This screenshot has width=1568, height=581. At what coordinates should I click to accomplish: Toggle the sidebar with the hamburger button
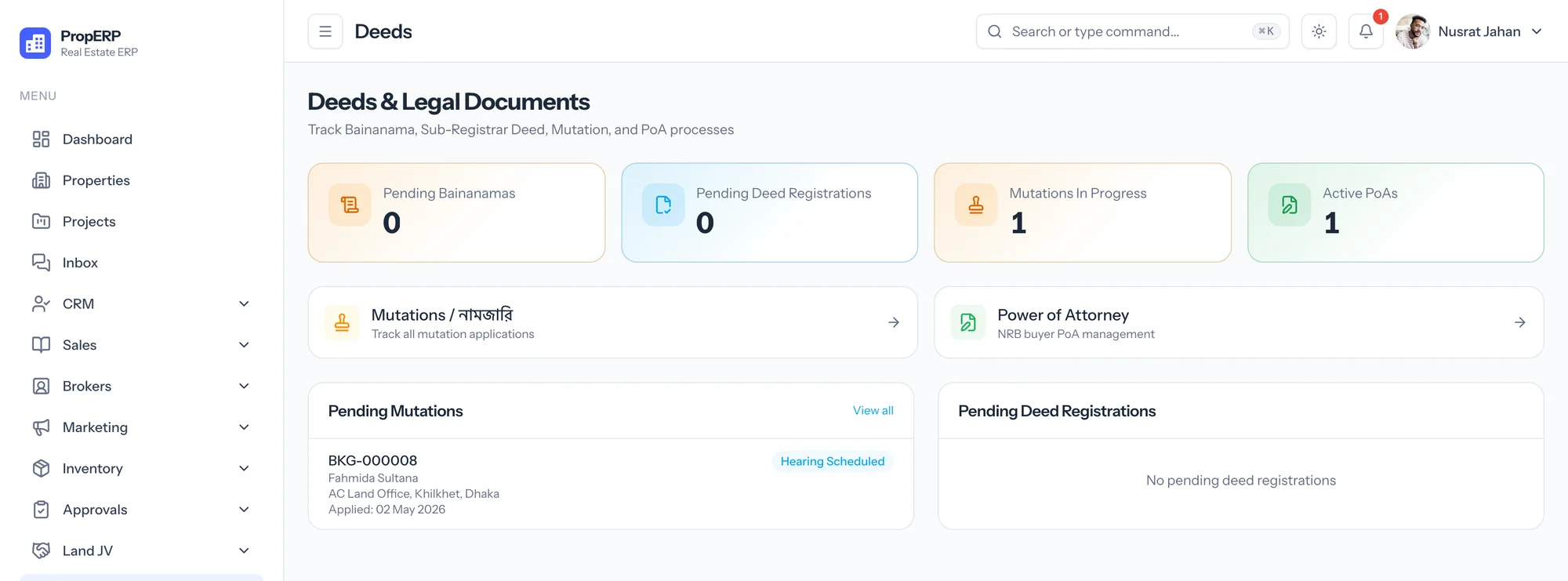click(325, 31)
